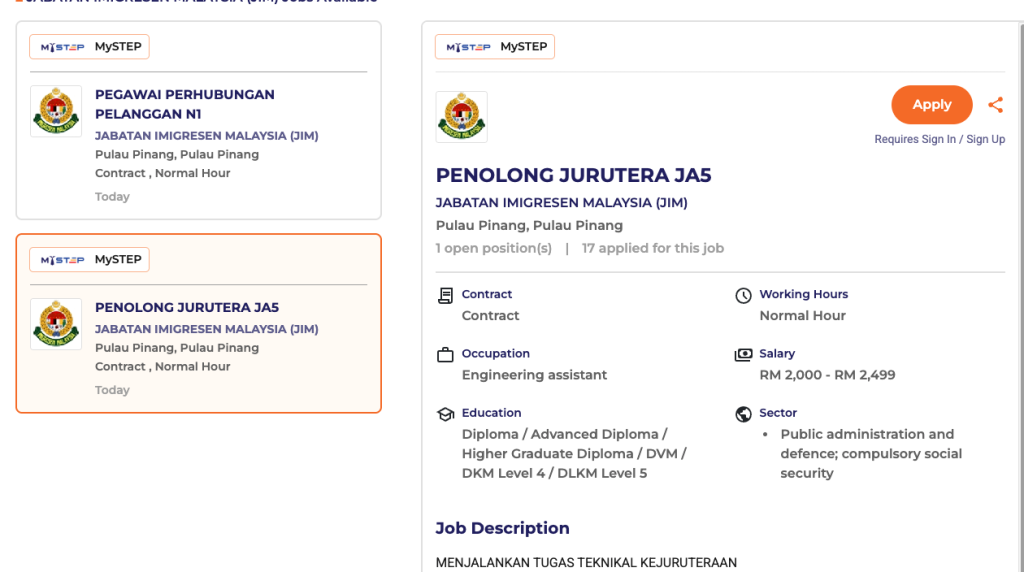The height and width of the screenshot is (572, 1024).
Task: Click the Education graduation cap icon
Action: pyautogui.click(x=446, y=414)
